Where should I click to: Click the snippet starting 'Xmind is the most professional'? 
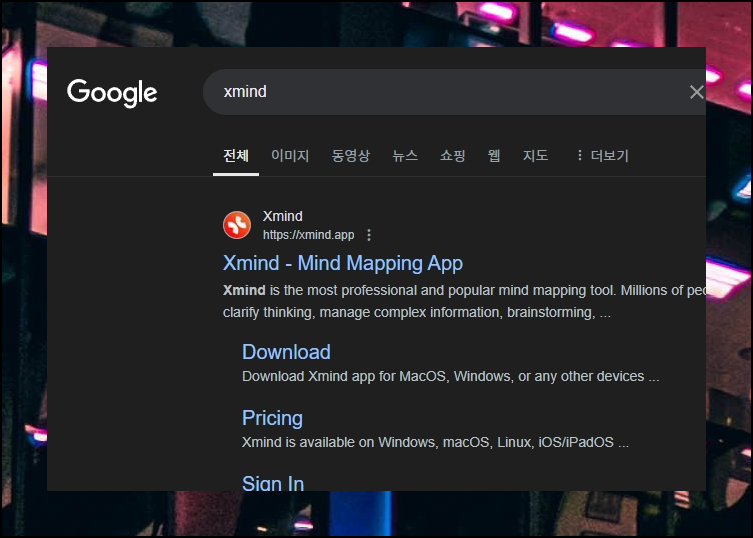[x=464, y=301]
